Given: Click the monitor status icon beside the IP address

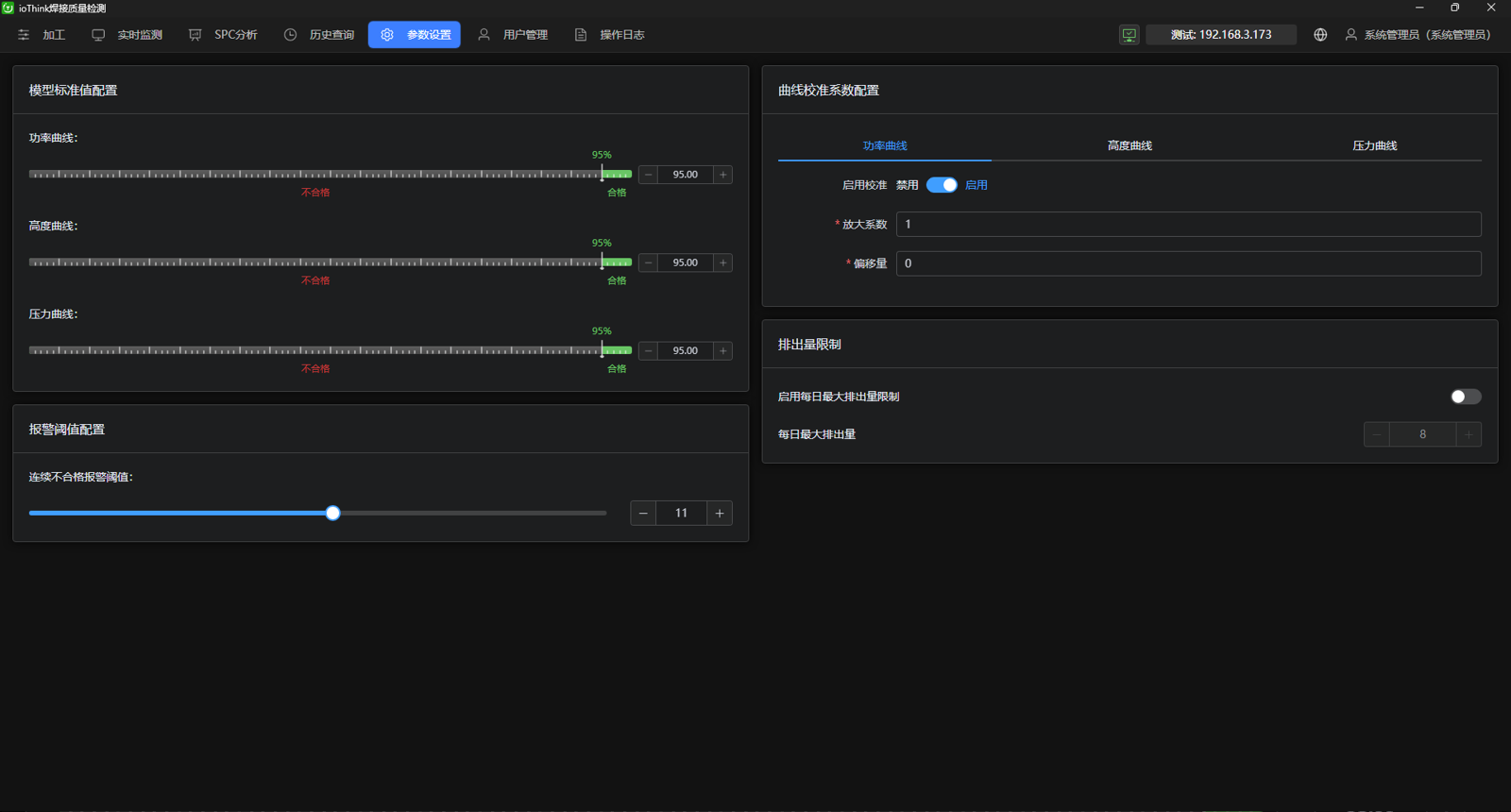Looking at the screenshot, I should point(1129,35).
